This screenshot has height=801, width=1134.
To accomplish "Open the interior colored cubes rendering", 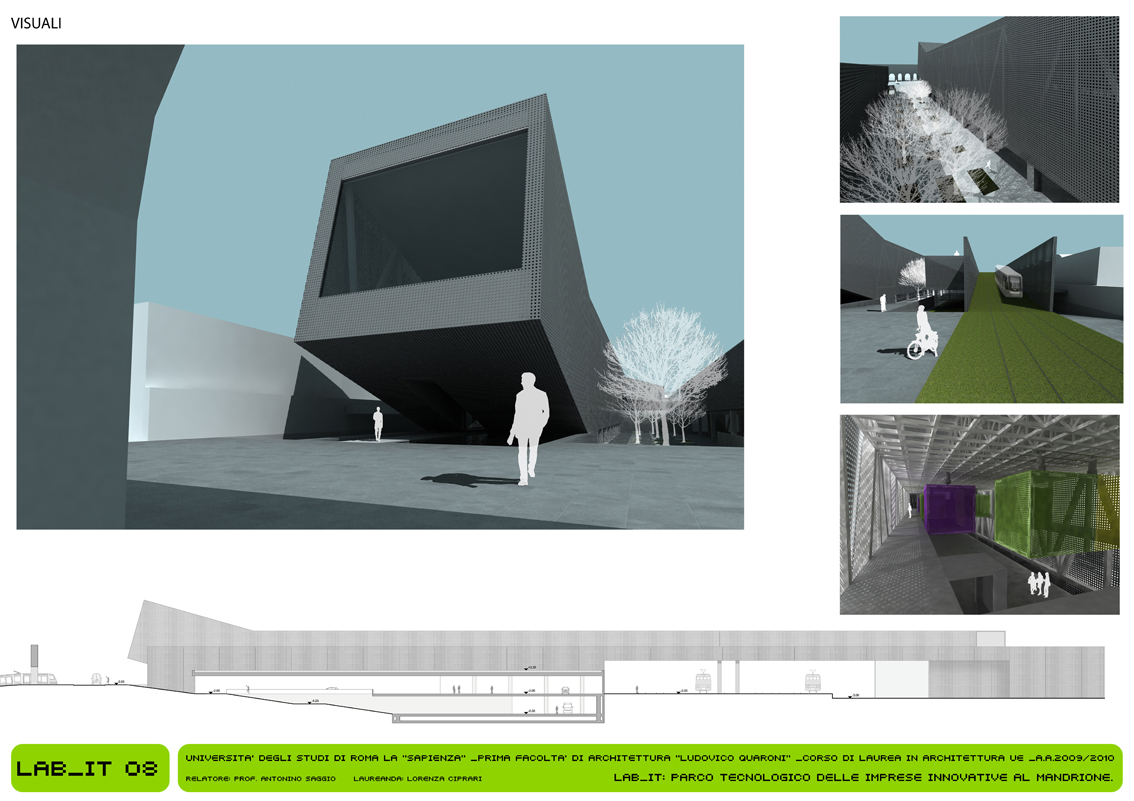I will (x=979, y=514).
